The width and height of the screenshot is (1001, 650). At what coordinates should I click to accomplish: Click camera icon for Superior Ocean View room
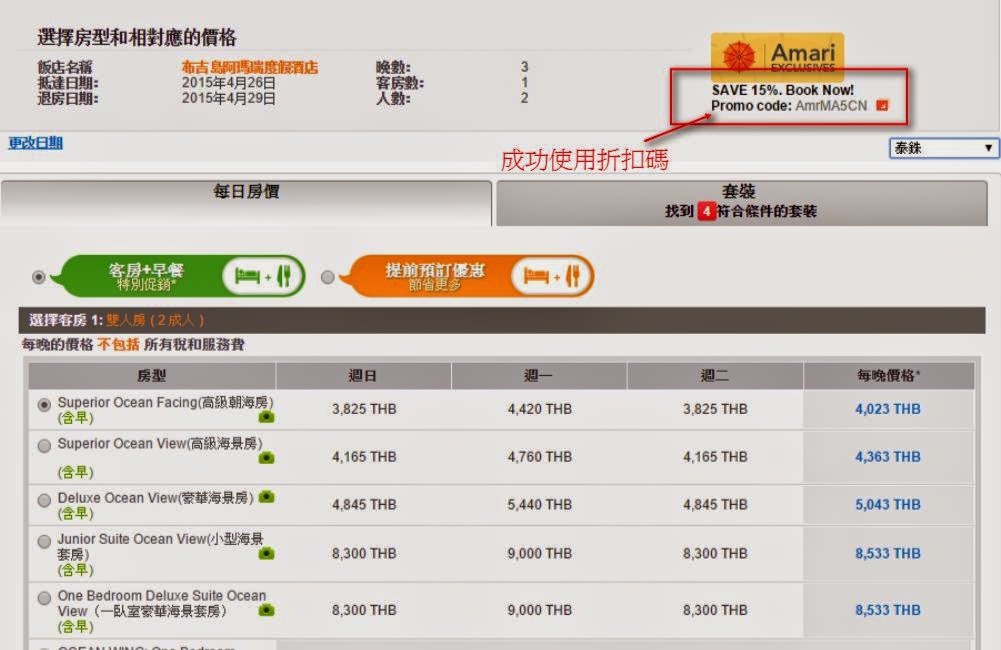pyautogui.click(x=266, y=458)
